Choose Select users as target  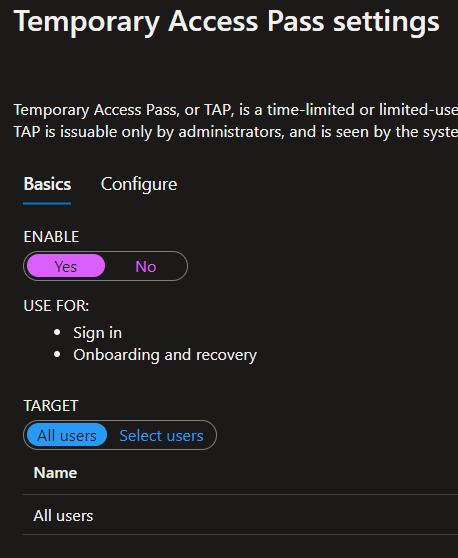pos(161,436)
